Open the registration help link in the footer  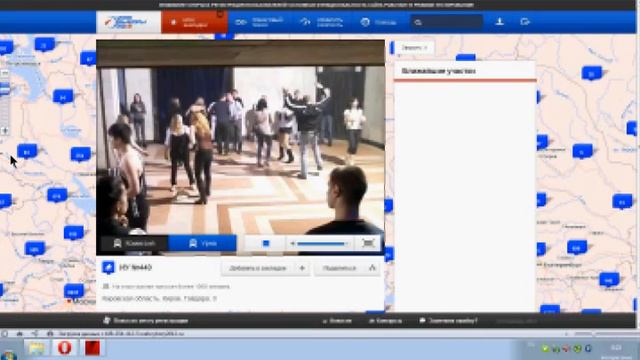click(146, 321)
